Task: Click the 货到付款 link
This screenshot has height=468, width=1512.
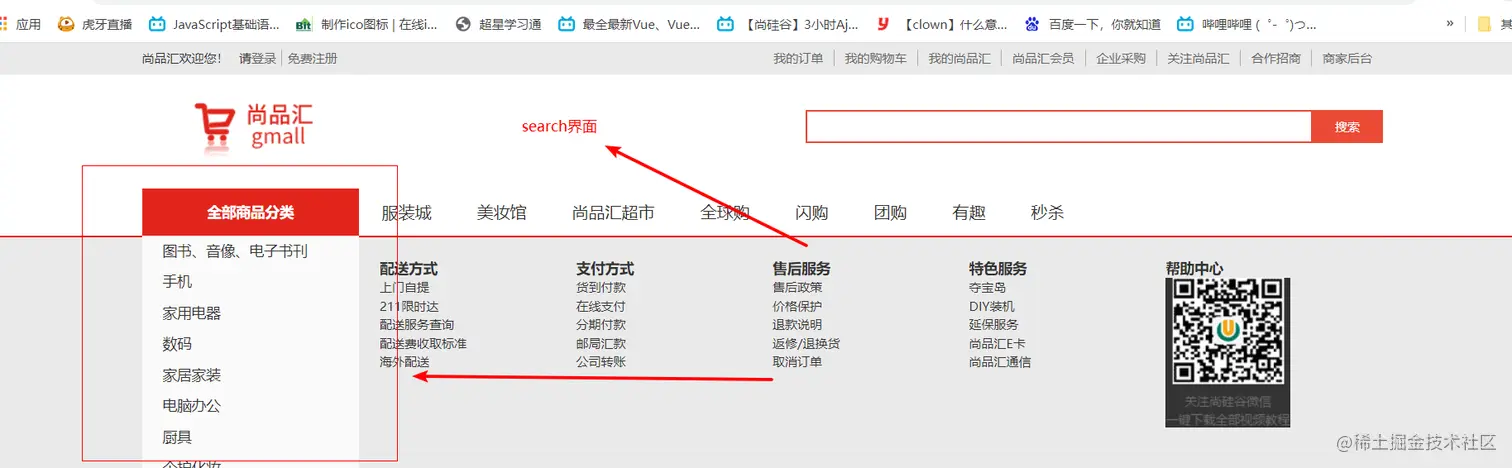Action: tap(601, 288)
